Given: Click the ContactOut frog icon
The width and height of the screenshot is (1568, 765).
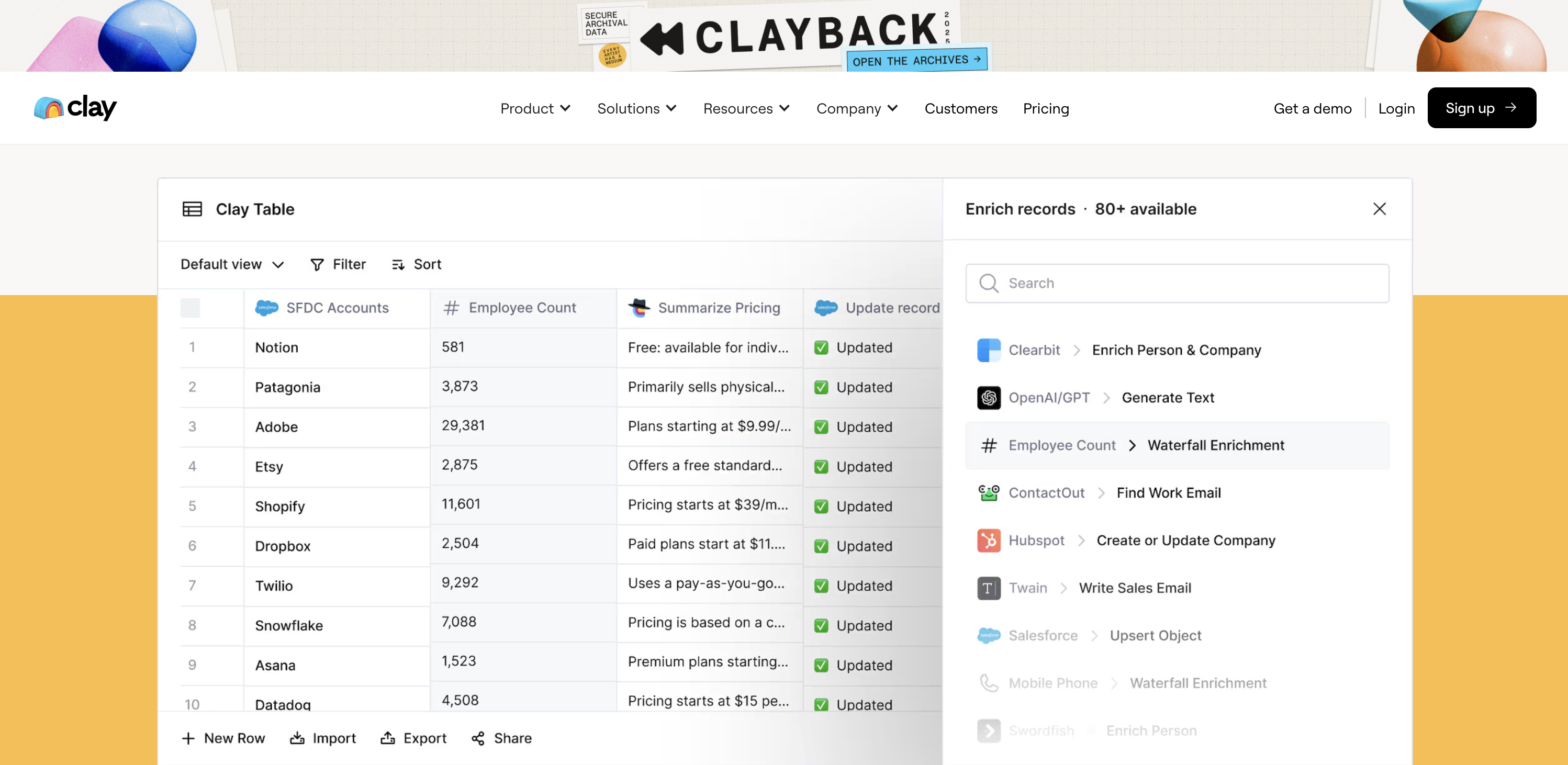Looking at the screenshot, I should (989, 493).
